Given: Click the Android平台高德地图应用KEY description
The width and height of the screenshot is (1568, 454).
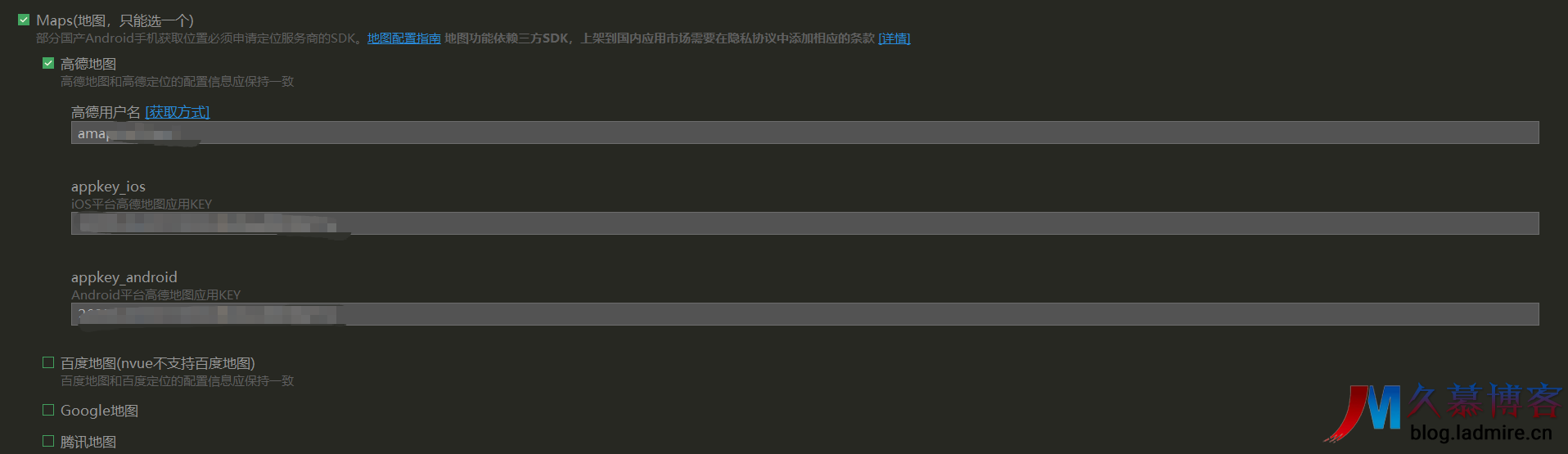Looking at the screenshot, I should (155, 295).
